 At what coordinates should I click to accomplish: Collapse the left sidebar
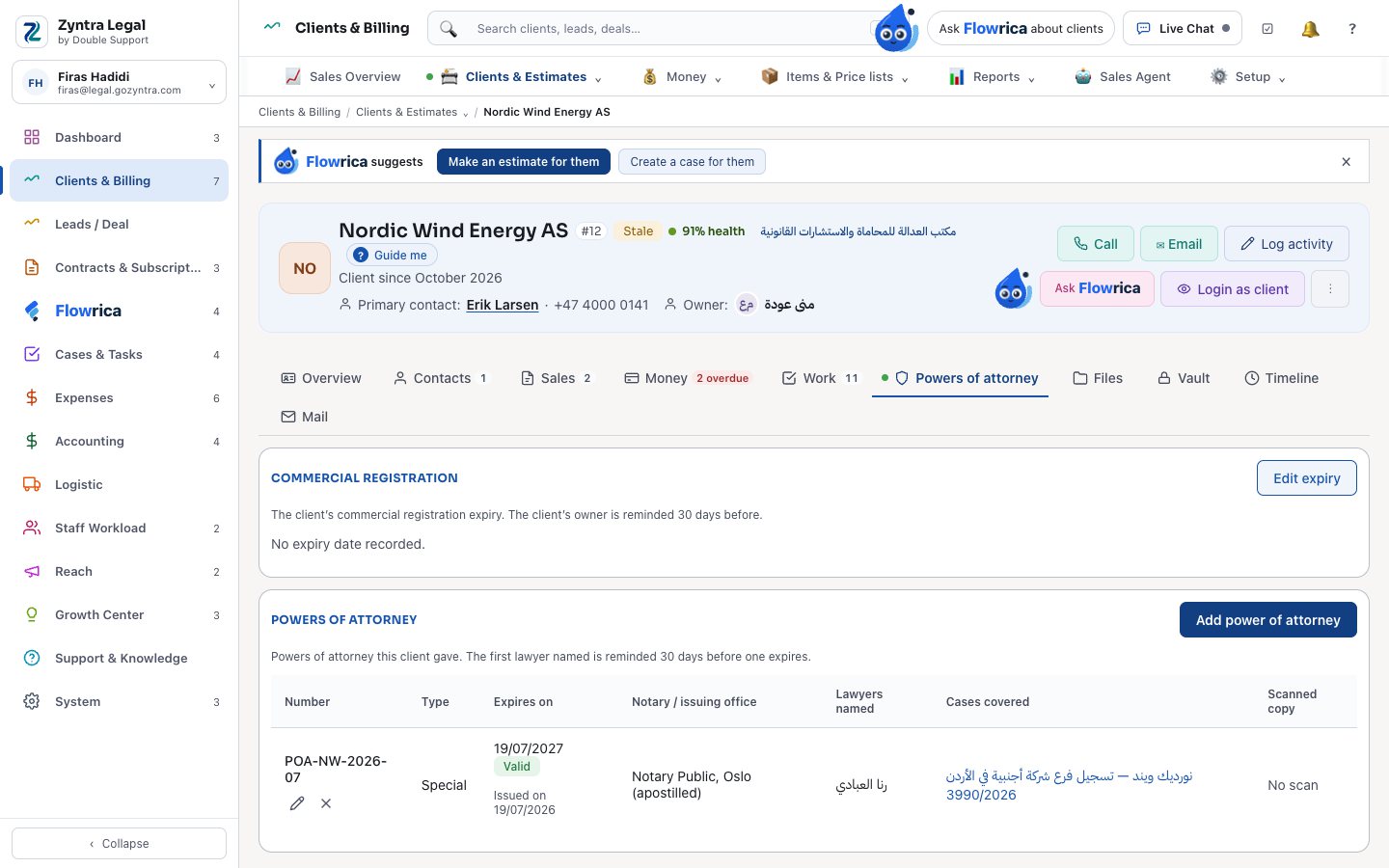coord(119,843)
